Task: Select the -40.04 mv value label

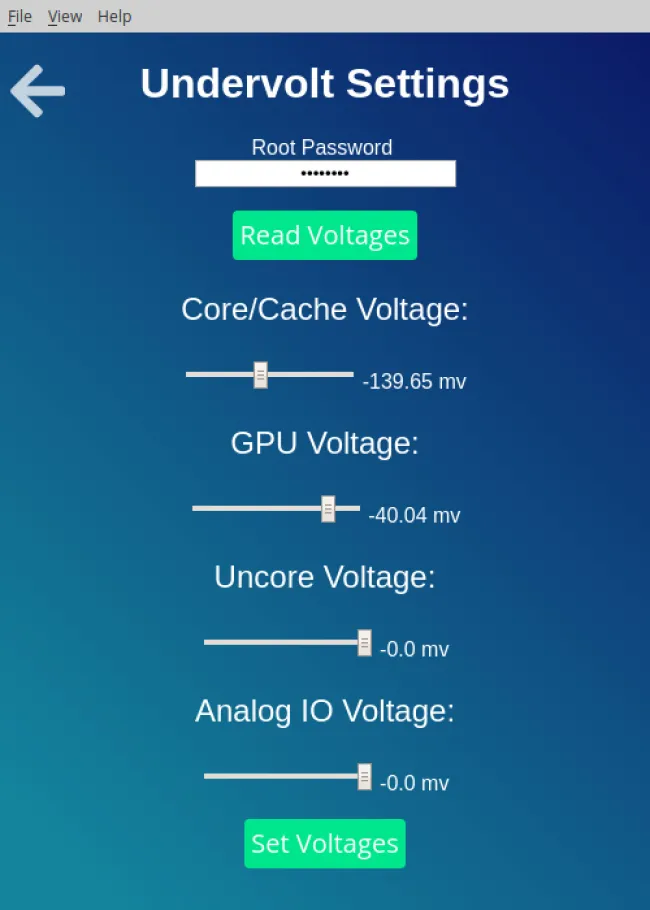Action: [414, 515]
